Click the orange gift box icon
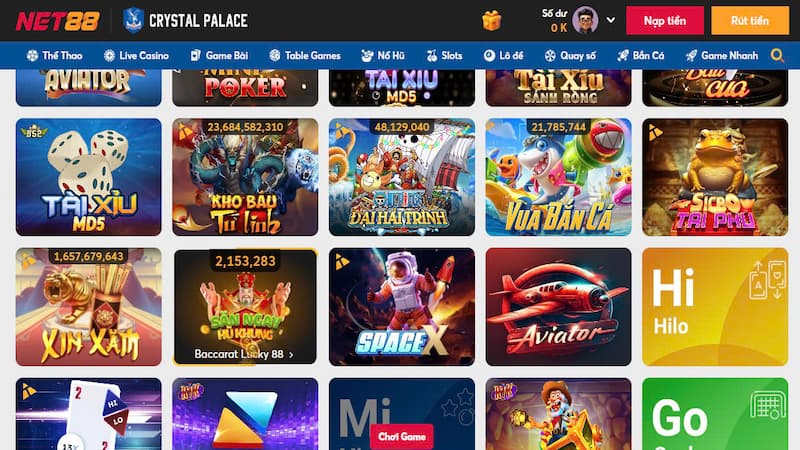Image resolution: width=800 pixels, height=450 pixels. coord(491,21)
